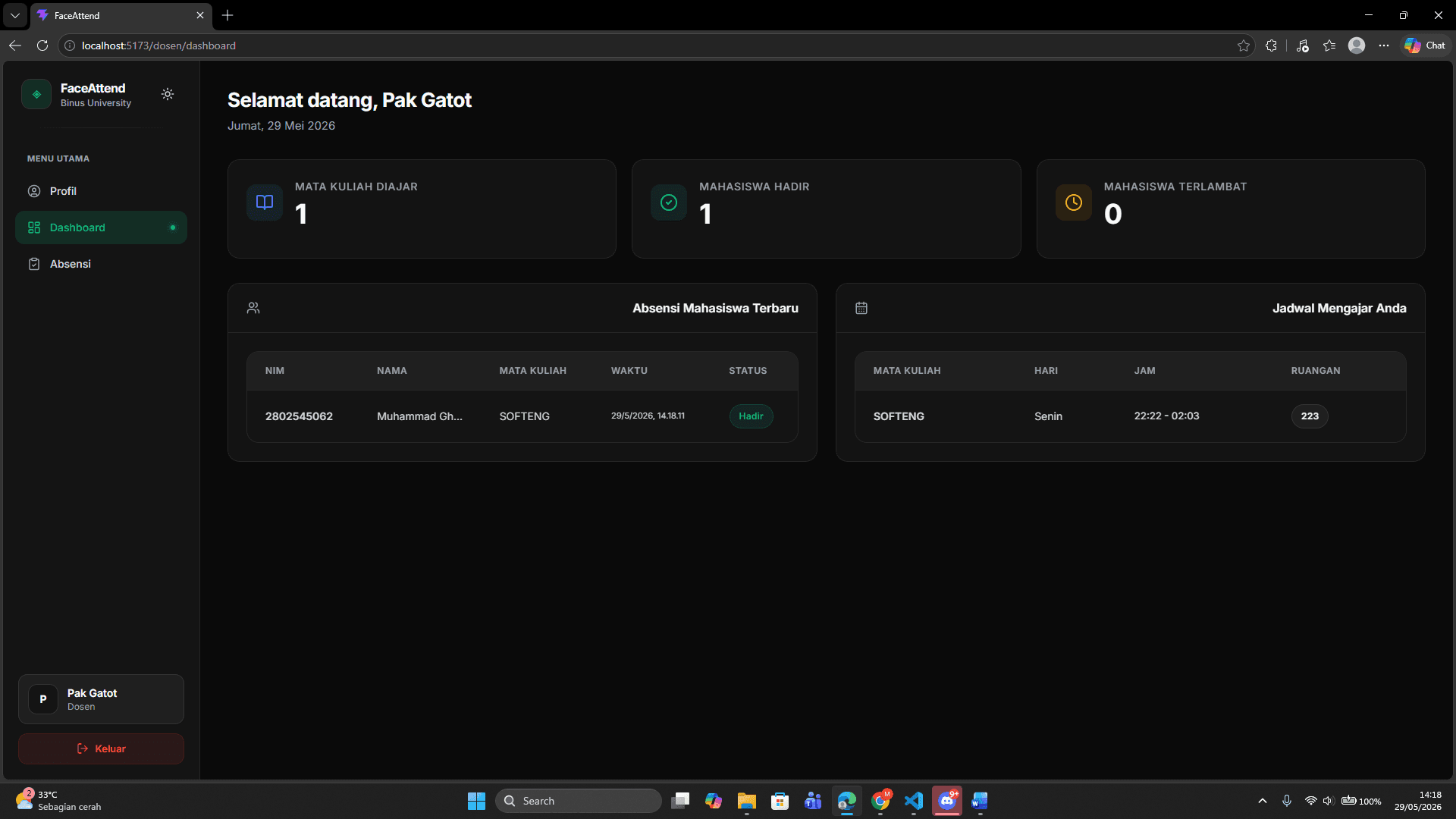This screenshot has height=819, width=1456.
Task: Open the browser extensions puzzle icon
Action: 1272,45
